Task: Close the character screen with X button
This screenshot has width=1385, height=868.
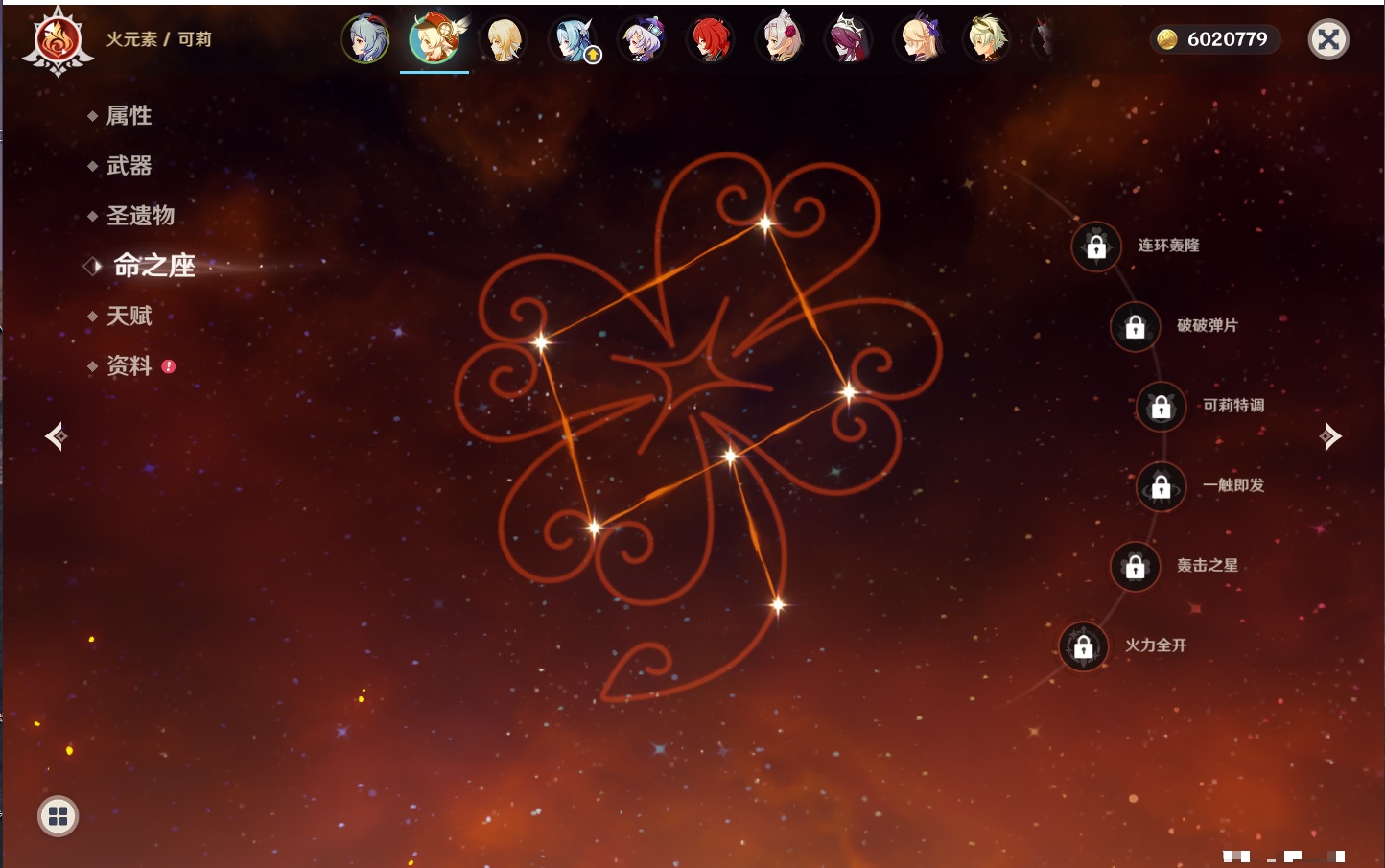Action: coord(1328,39)
